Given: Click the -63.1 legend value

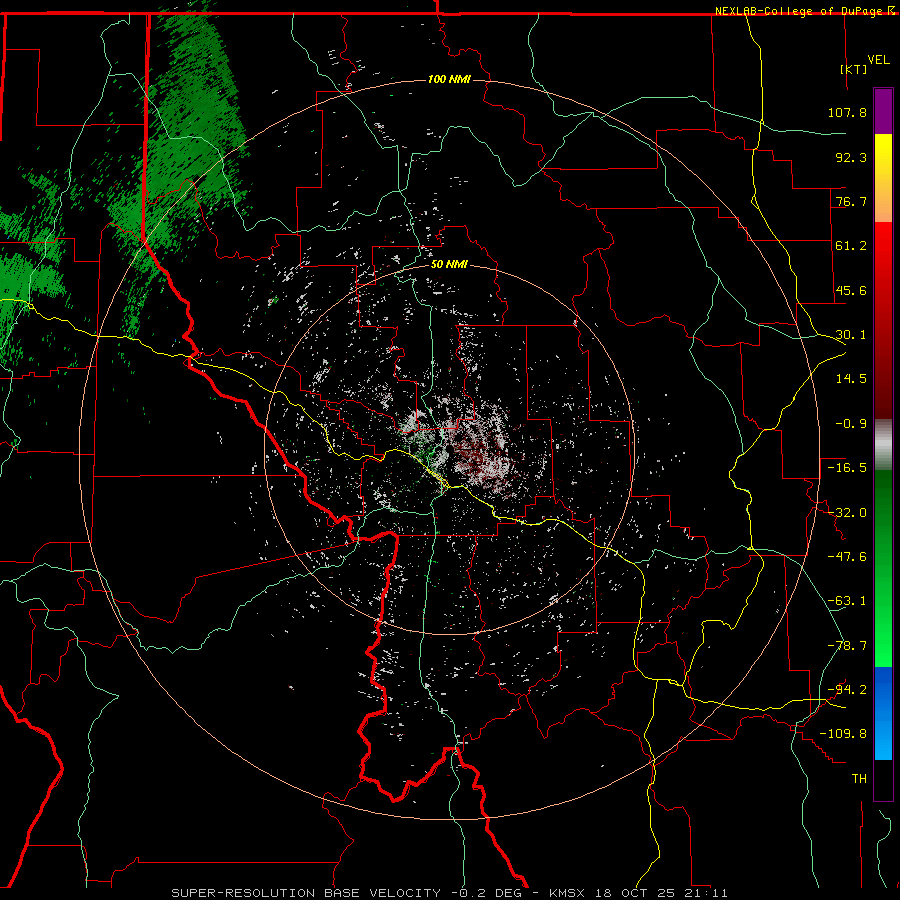Looking at the screenshot, I should [847, 601].
